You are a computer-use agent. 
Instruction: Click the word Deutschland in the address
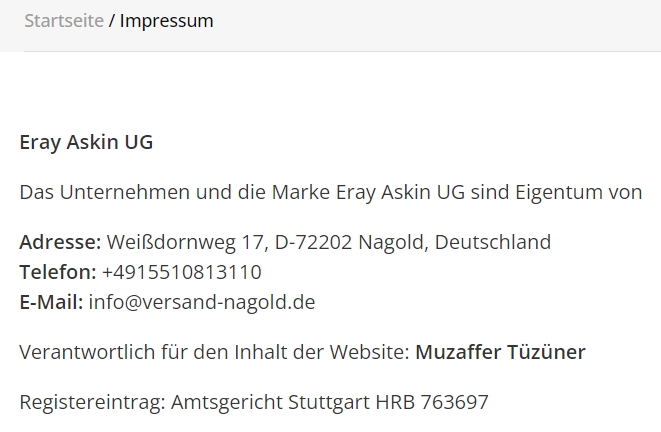tap(493, 242)
